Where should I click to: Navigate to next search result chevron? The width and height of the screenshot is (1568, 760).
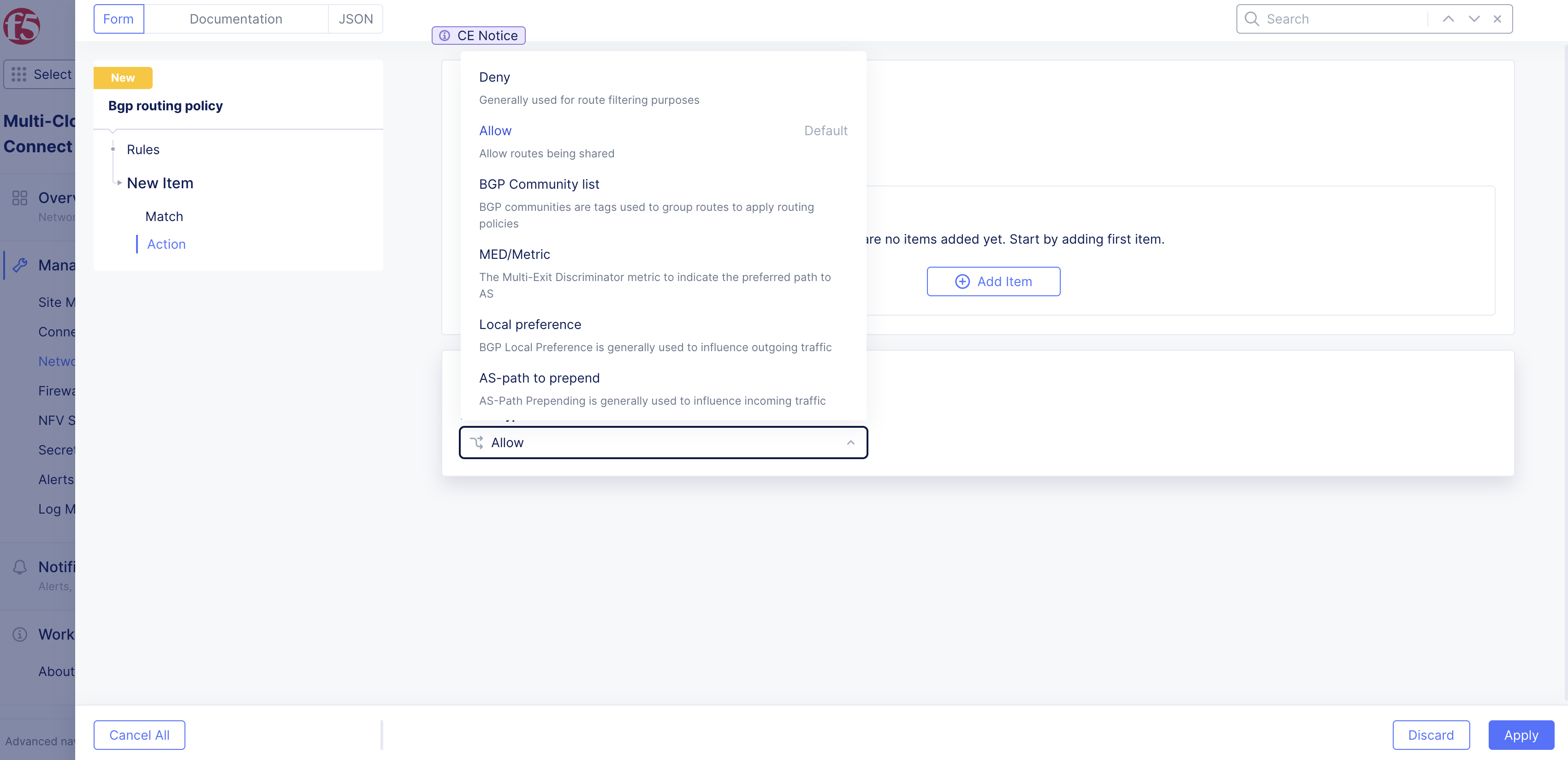[x=1473, y=19]
